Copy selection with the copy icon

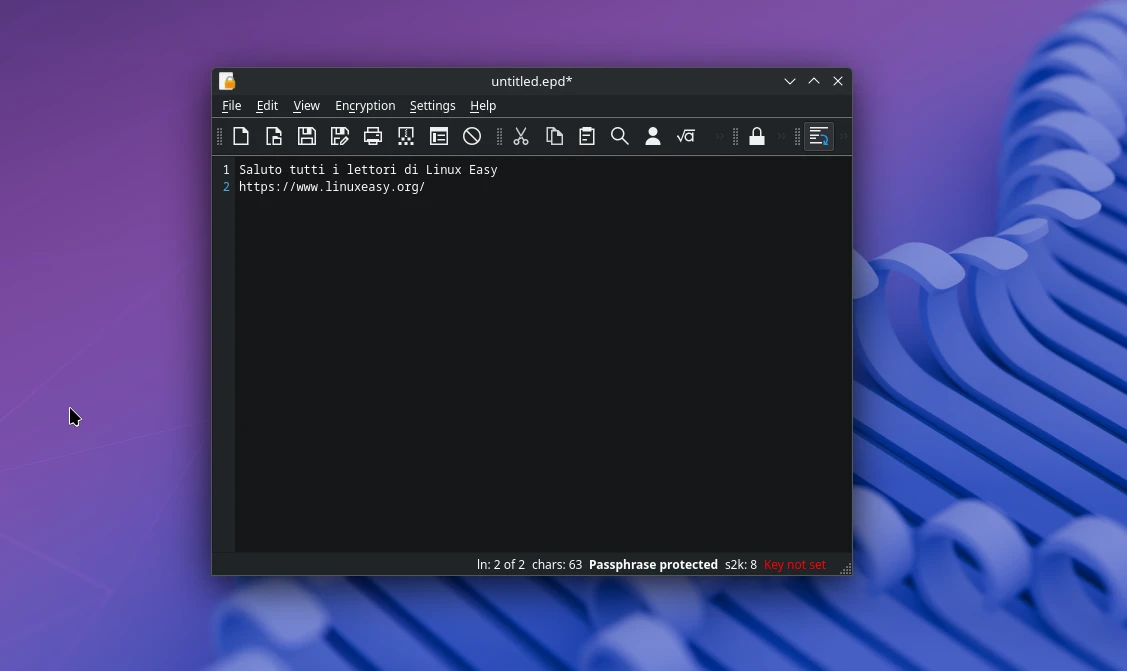(x=554, y=136)
